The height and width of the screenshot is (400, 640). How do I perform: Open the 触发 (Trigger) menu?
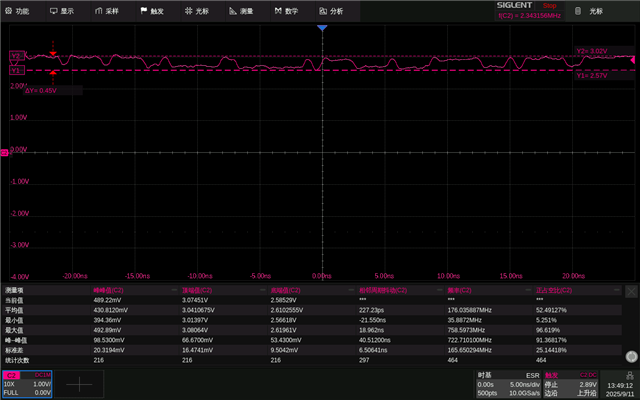152,11
